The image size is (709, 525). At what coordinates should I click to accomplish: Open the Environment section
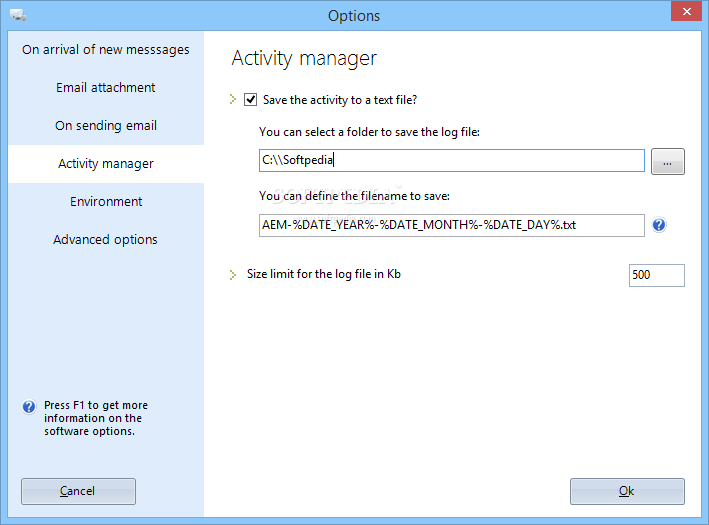106,202
